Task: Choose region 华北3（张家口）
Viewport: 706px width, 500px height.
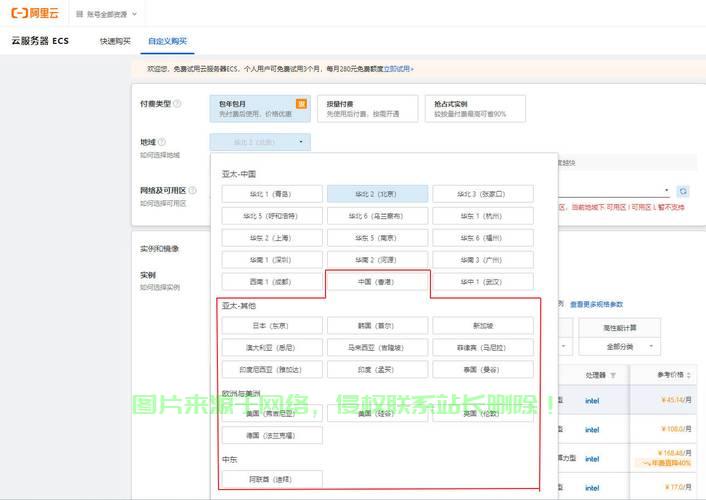Action: click(483, 194)
